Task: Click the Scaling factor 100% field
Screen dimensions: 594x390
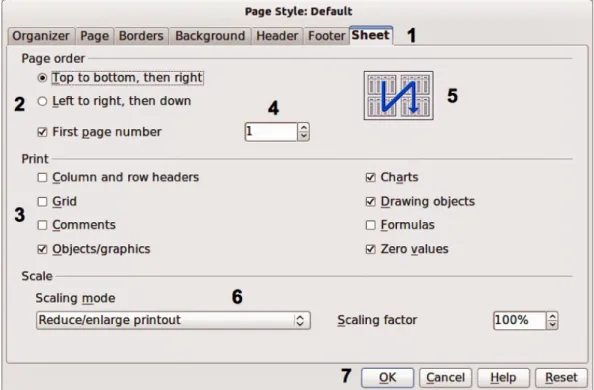Action: click(519, 320)
